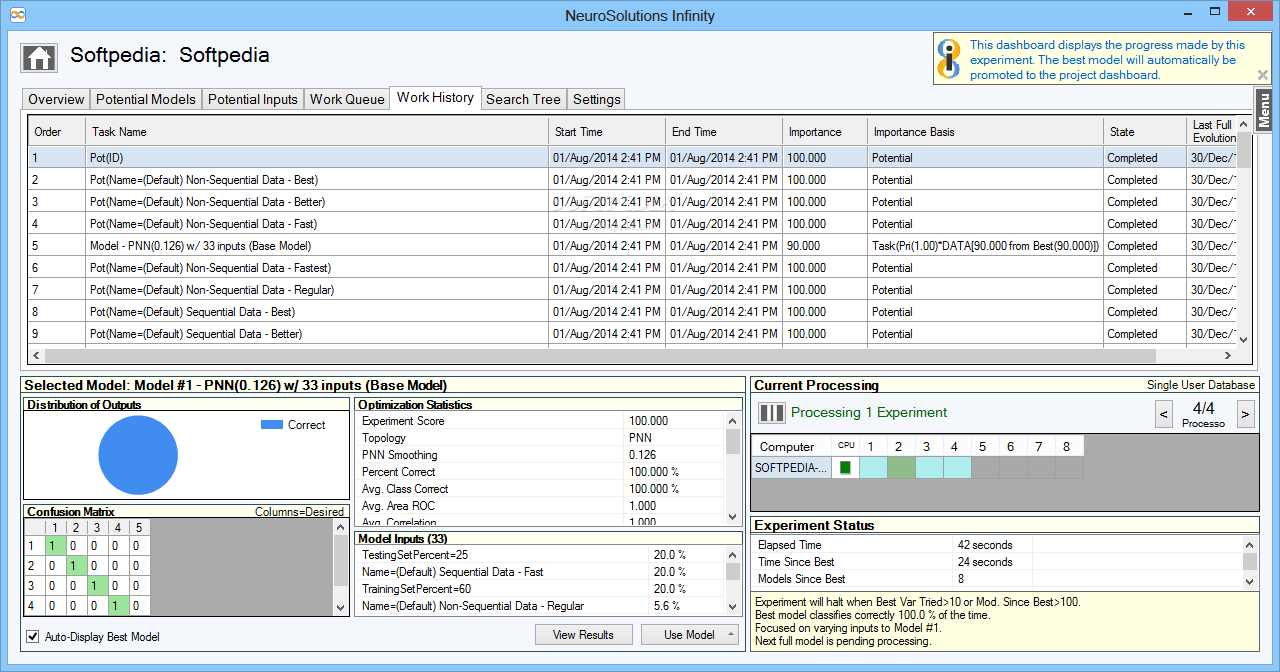Viewport: 1280px width, 672px height.
Task: Open the Settings tab
Action: point(597,99)
